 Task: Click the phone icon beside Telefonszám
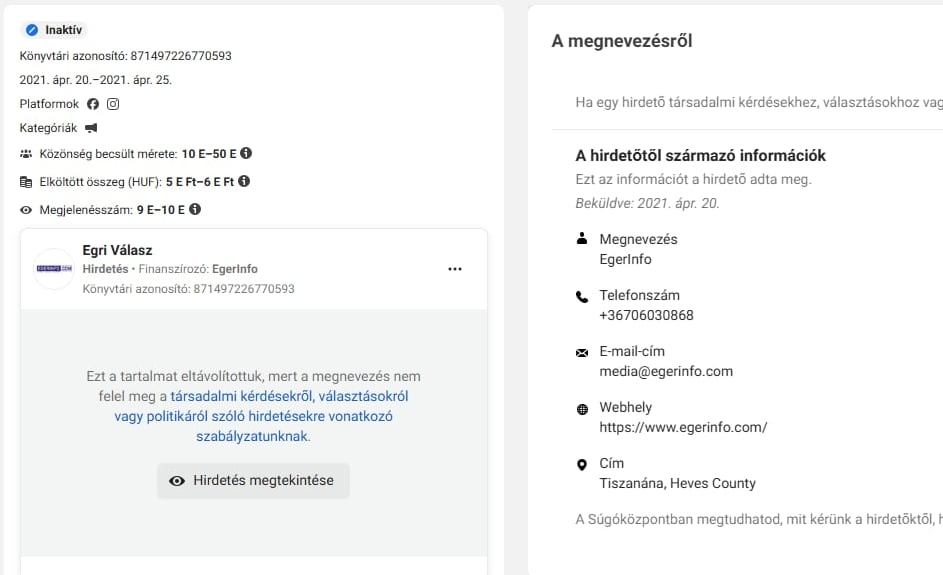click(582, 296)
